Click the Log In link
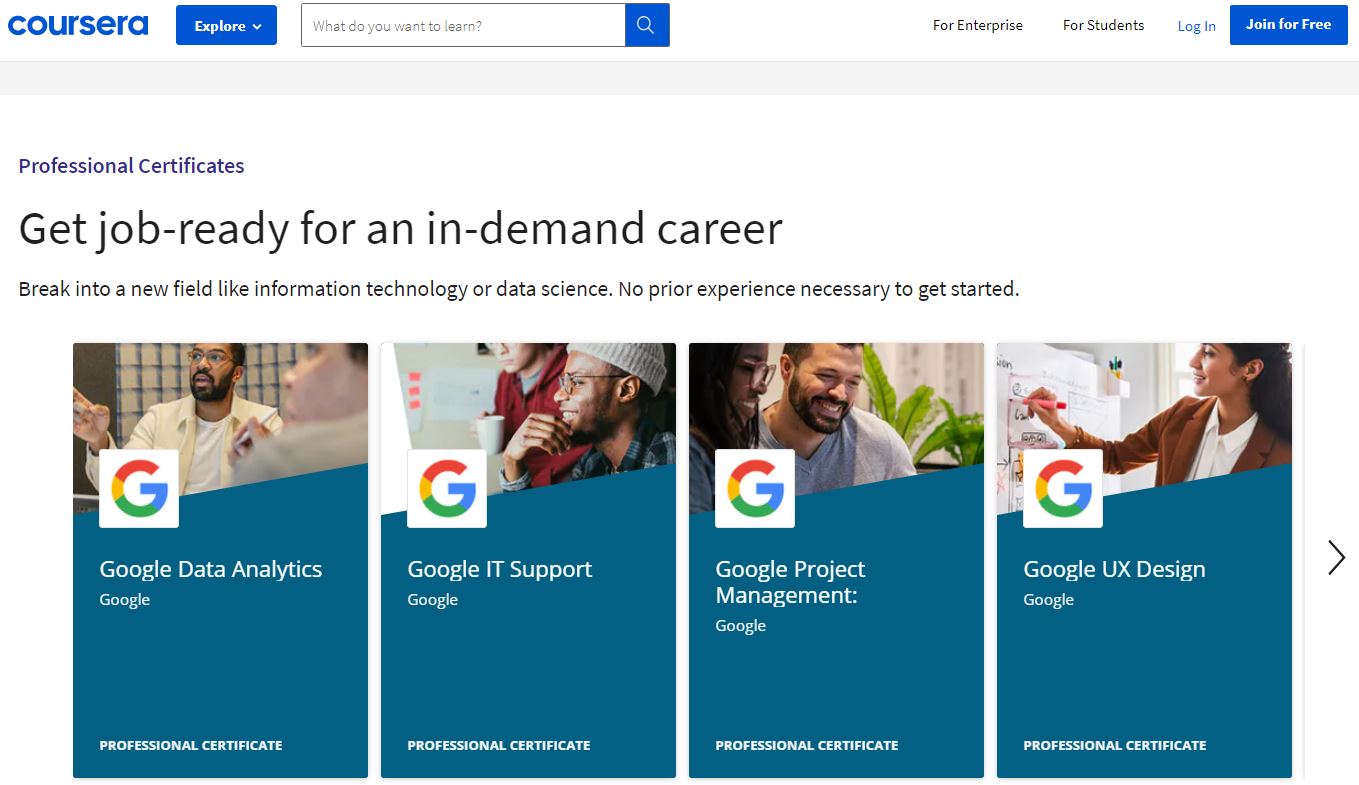The width and height of the screenshot is (1359, 785). [x=1196, y=26]
